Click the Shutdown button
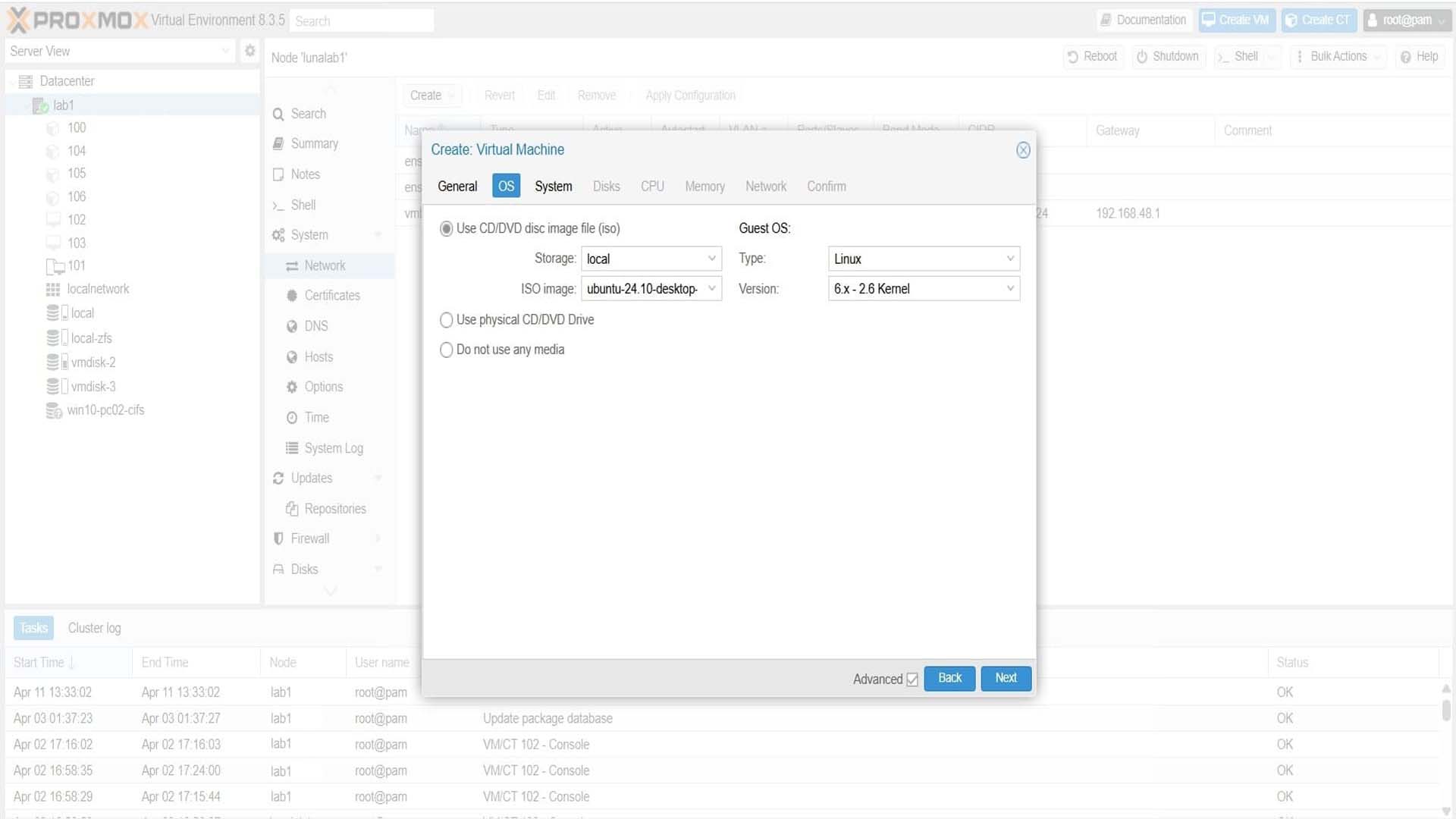 click(x=1168, y=57)
